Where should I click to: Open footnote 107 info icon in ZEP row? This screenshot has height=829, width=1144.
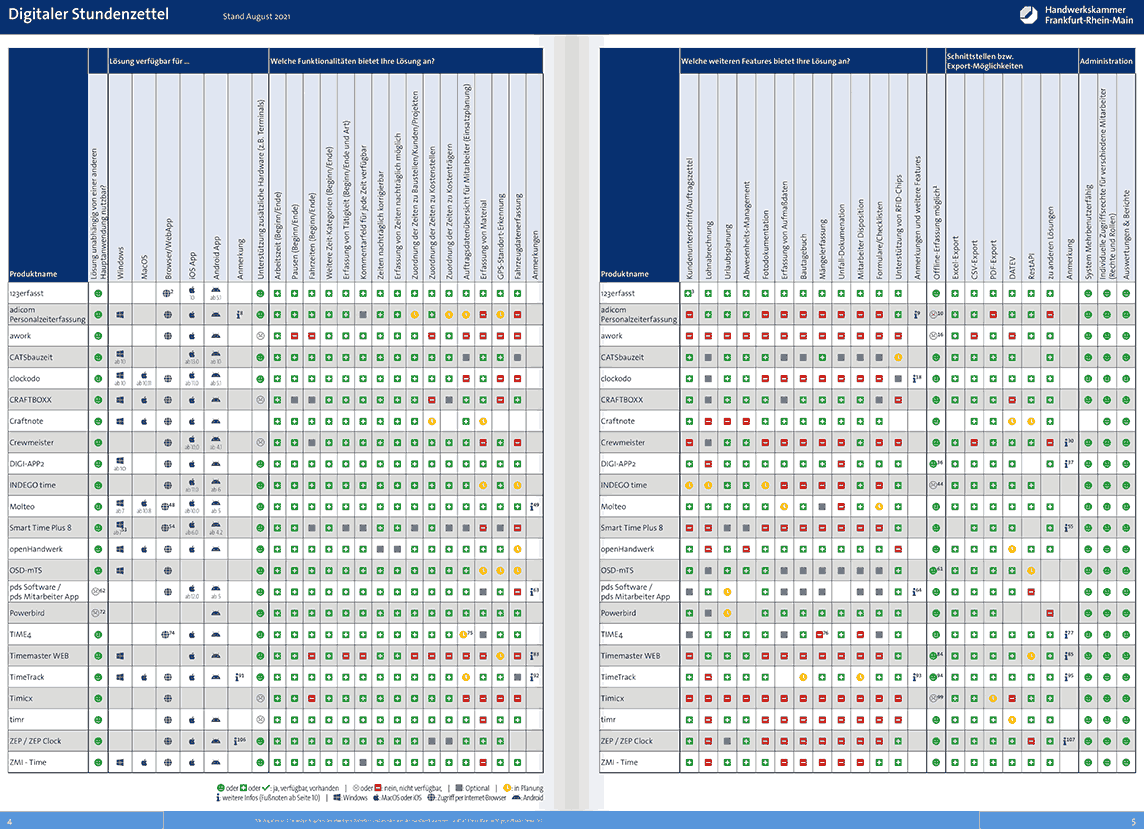point(1069,741)
